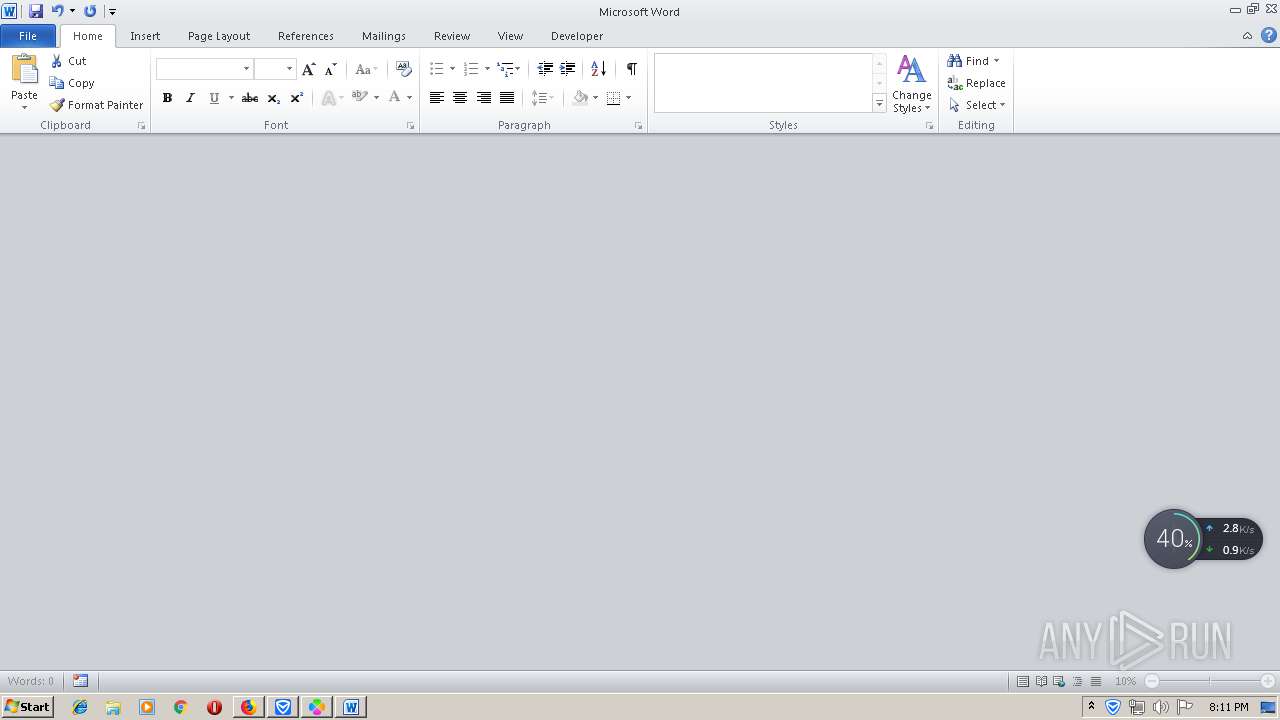
Task: Click the Superscript icon
Action: 296,98
